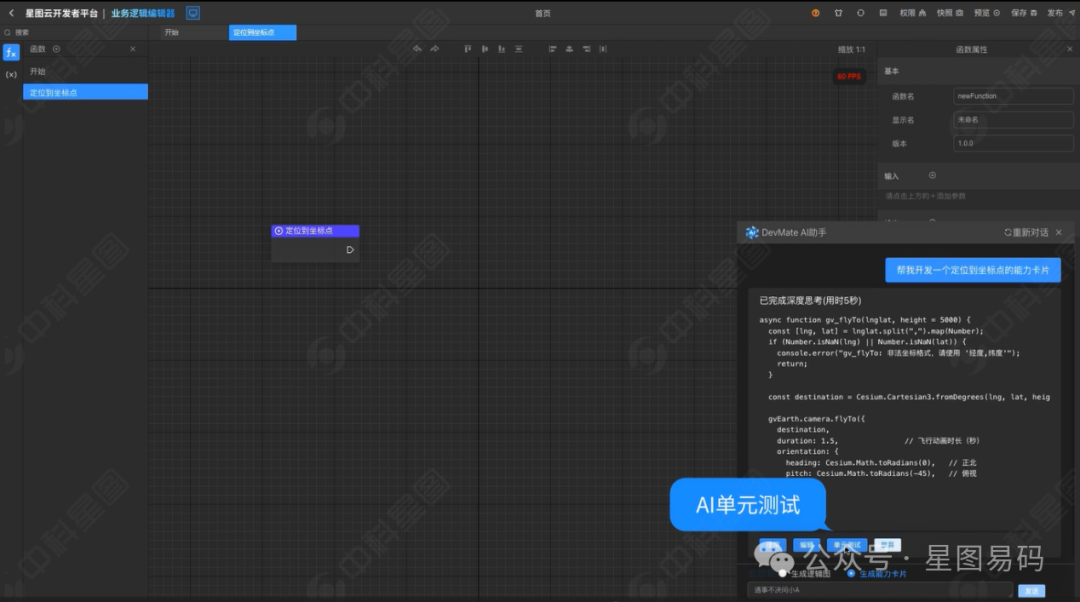This screenshot has height=602, width=1080.
Task: Switch to the 定位到坐标点 canvas tab
Action: [x=262, y=32]
